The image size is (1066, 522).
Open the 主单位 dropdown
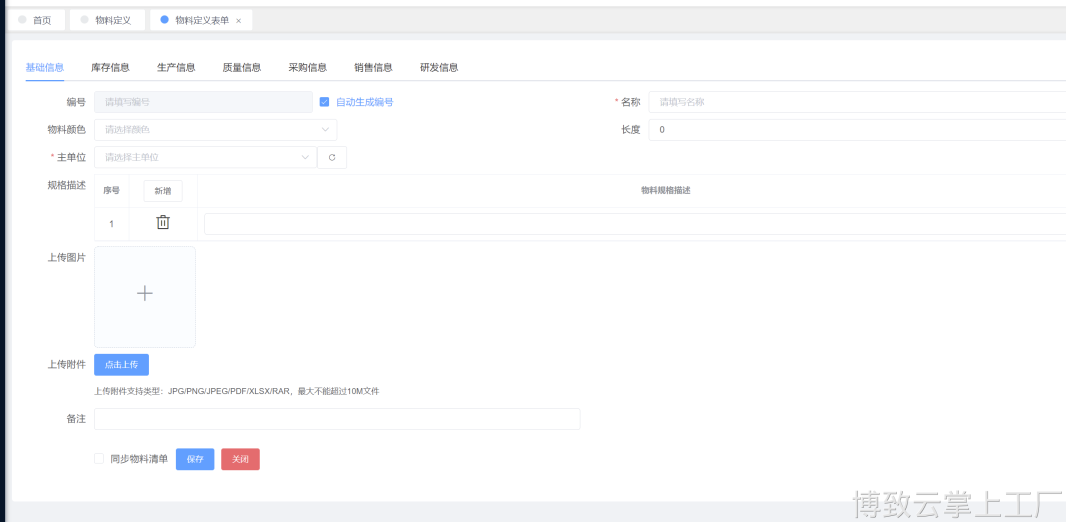(205, 157)
